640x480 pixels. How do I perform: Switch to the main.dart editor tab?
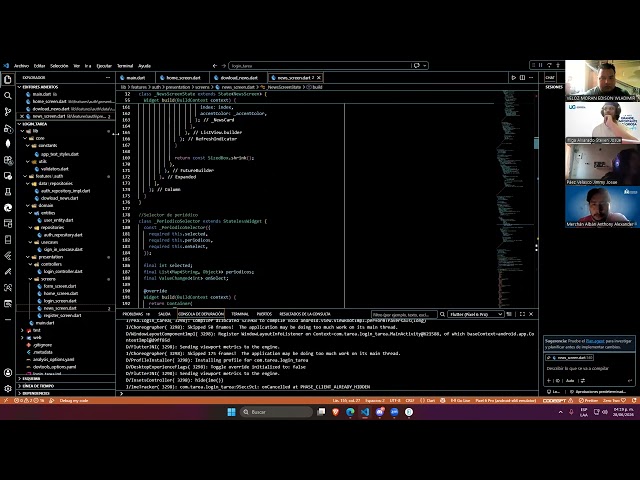click(x=136, y=78)
